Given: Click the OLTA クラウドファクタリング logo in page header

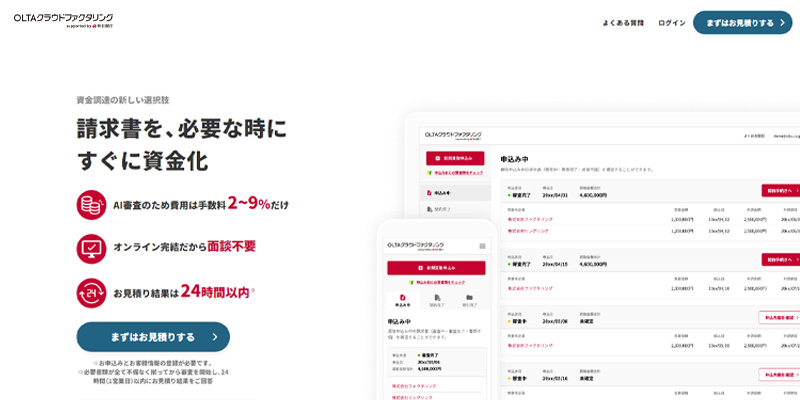Looking at the screenshot, I should tap(63, 20).
